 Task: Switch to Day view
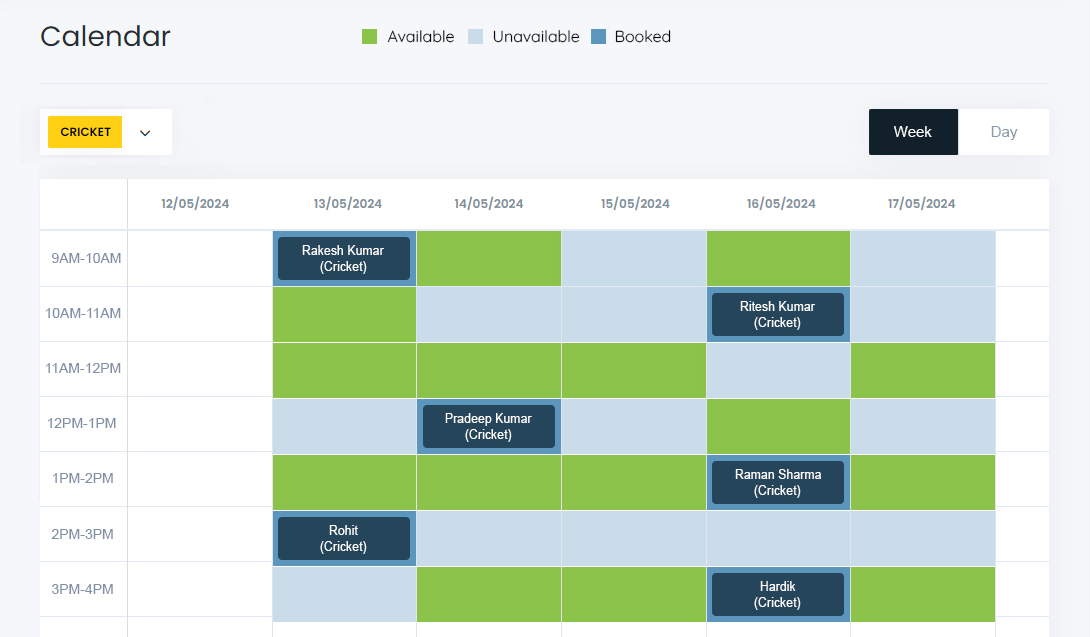point(1003,132)
